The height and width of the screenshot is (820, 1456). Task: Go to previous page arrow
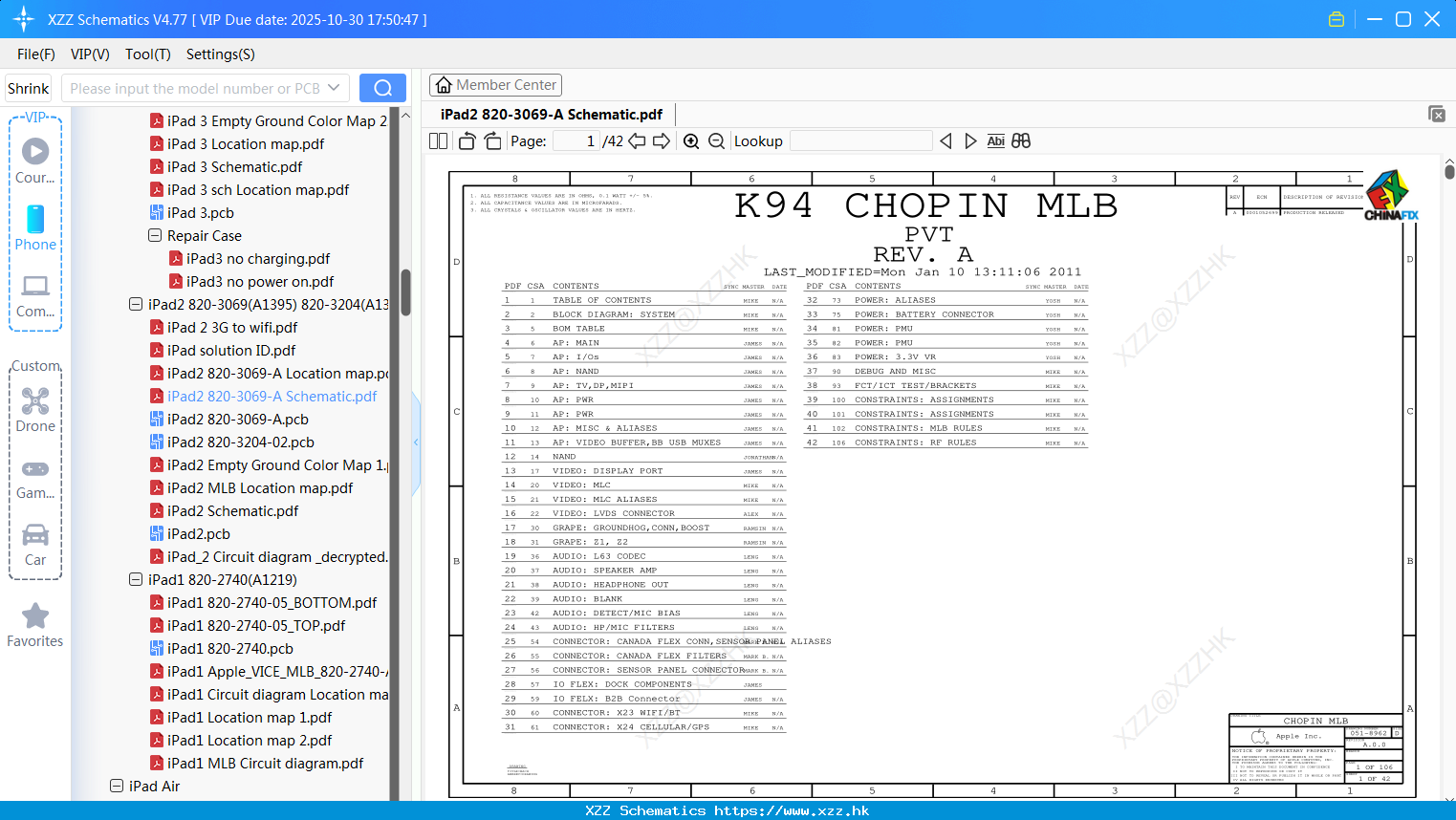637,141
